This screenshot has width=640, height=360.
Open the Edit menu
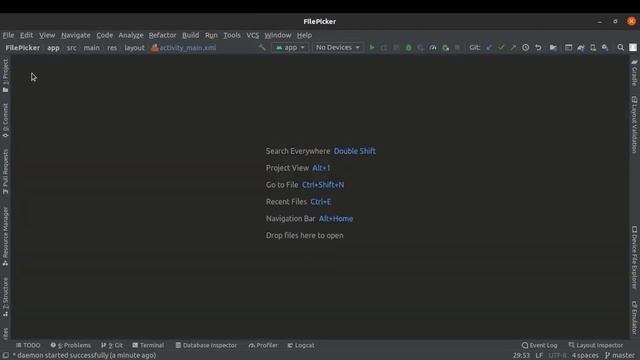(x=27, y=35)
